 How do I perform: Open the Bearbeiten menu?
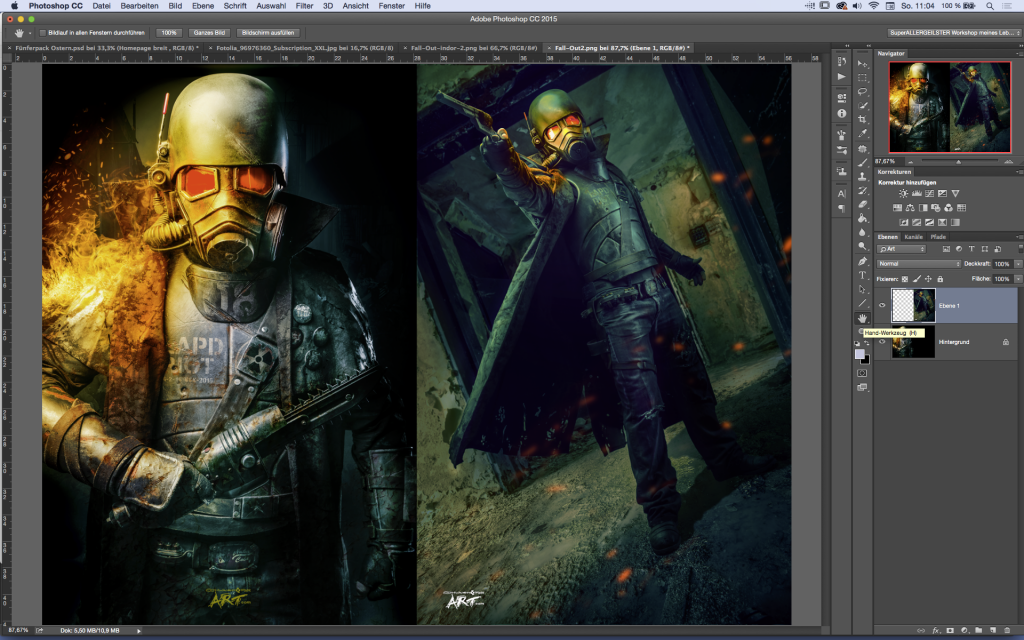coord(139,5)
